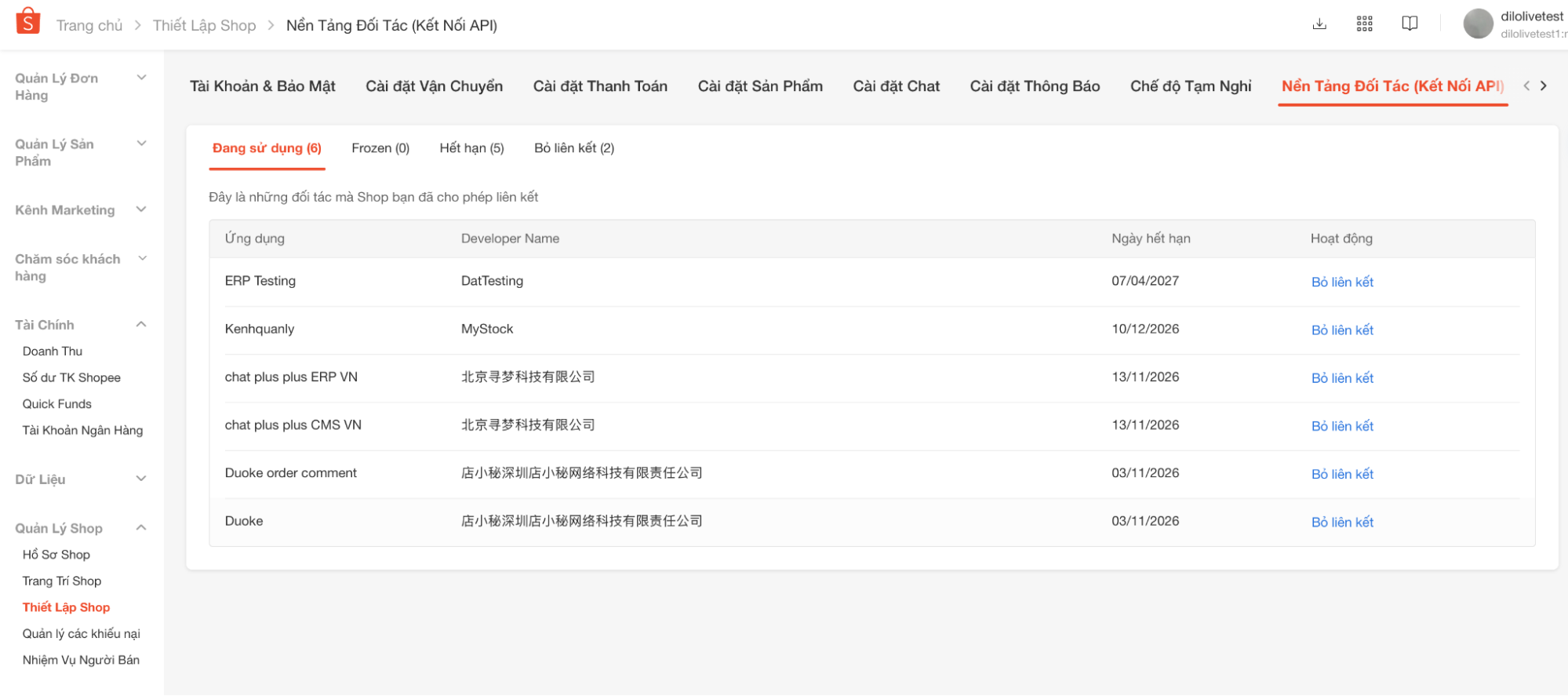Open Doanh Thu in sidebar
1568x696 pixels.
(x=53, y=351)
